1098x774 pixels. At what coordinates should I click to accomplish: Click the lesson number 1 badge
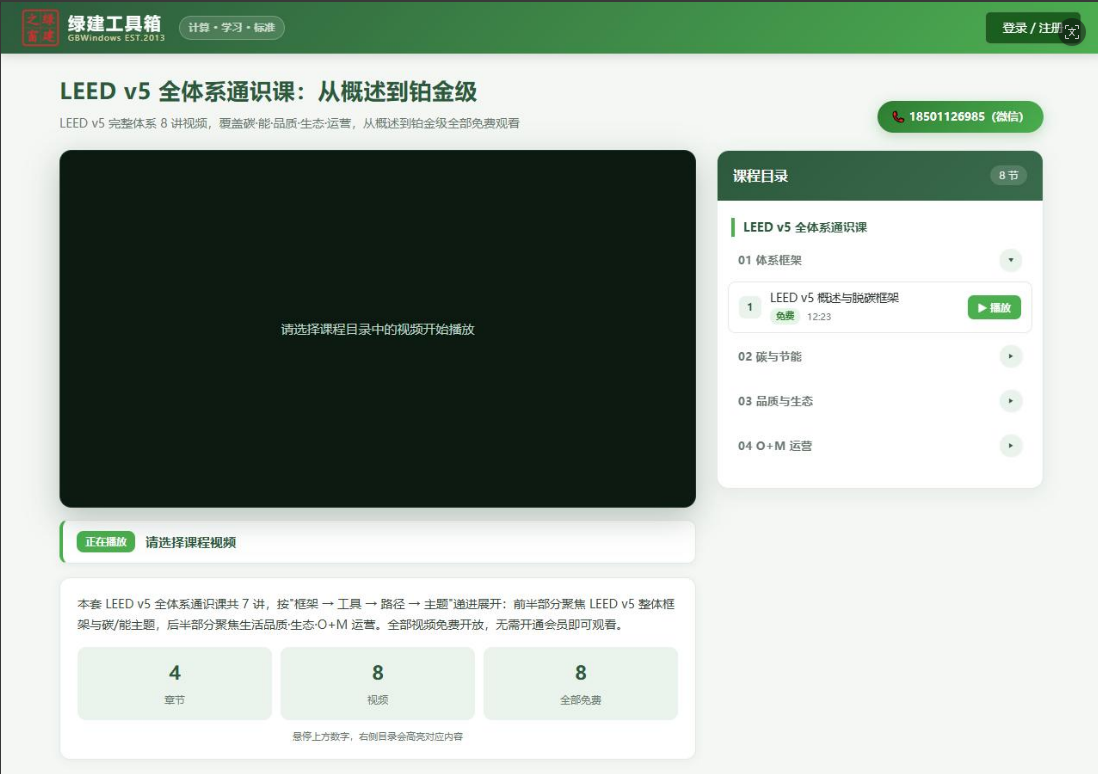(x=750, y=307)
